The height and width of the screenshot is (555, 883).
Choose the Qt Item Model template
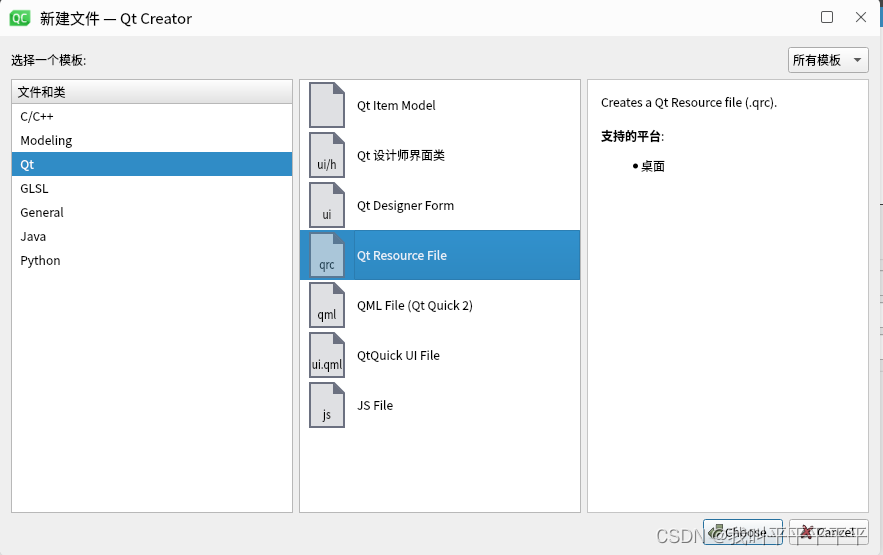[x=440, y=105]
